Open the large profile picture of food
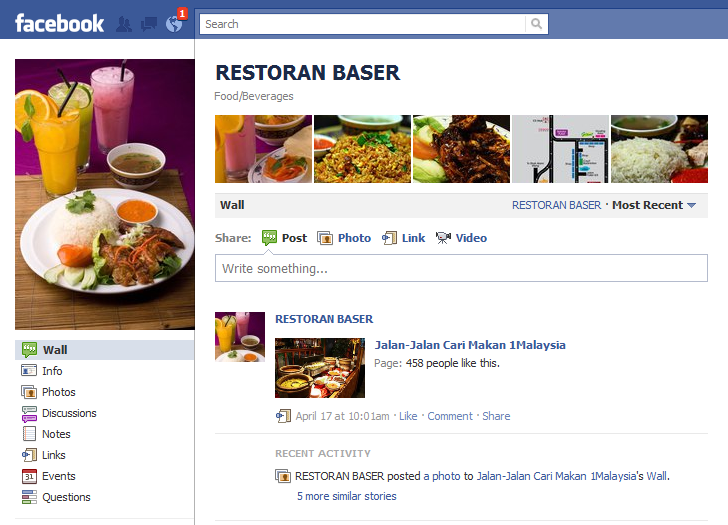This screenshot has width=728, height=525. 104,194
